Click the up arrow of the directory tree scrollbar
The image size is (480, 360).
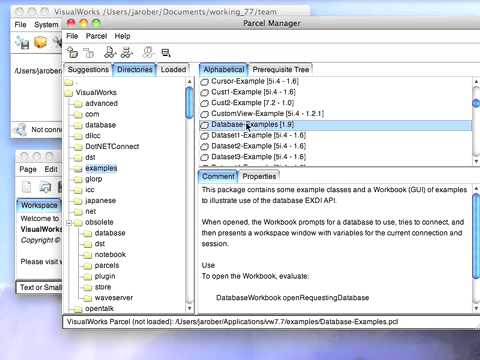tap(189, 81)
